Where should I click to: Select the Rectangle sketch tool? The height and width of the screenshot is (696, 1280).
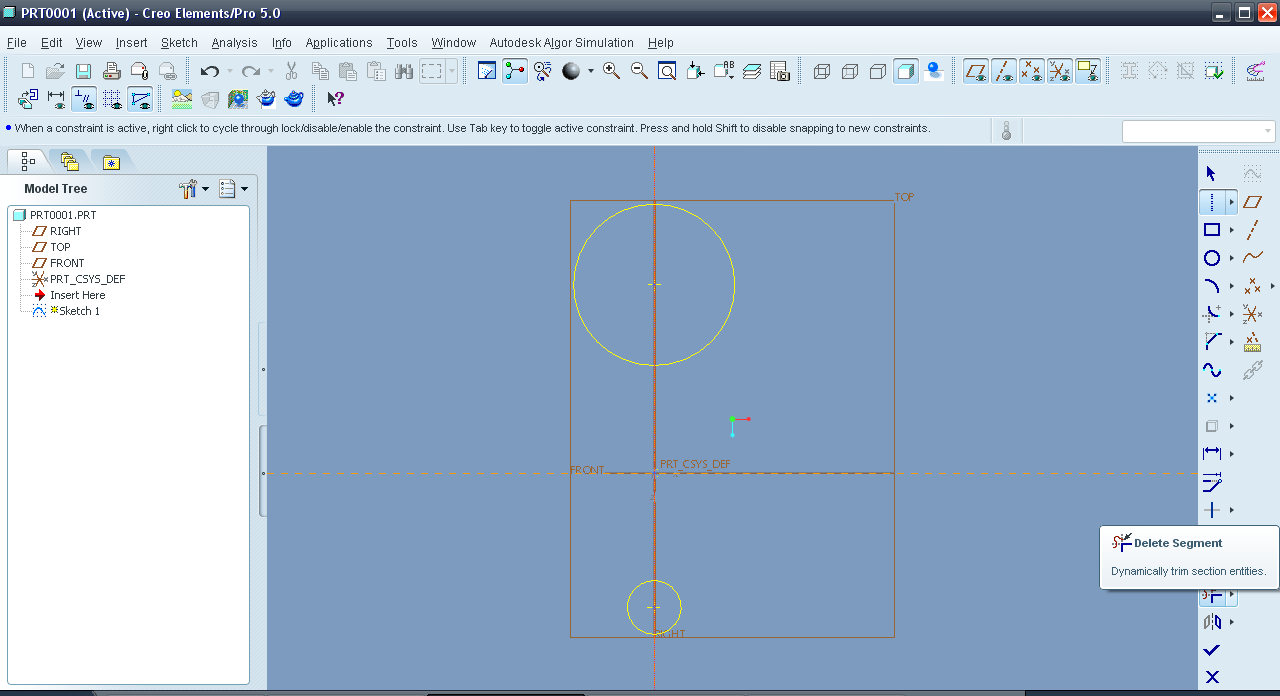(1211, 230)
